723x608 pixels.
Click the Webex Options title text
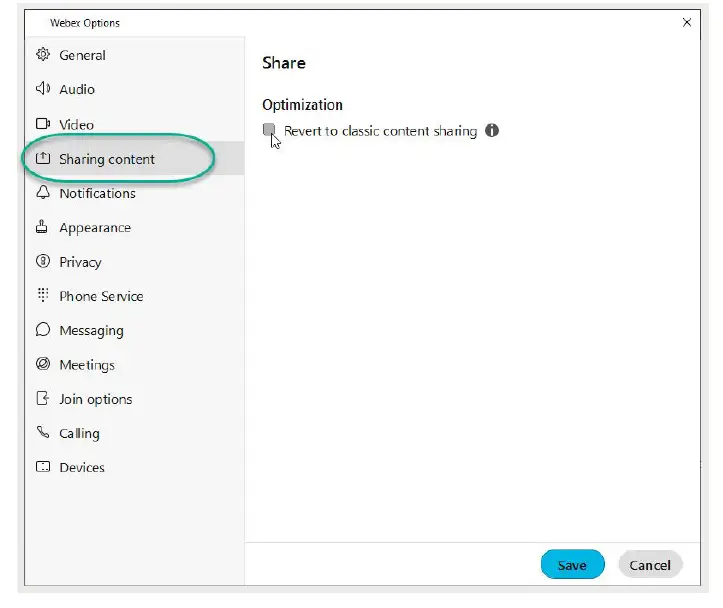(x=85, y=23)
